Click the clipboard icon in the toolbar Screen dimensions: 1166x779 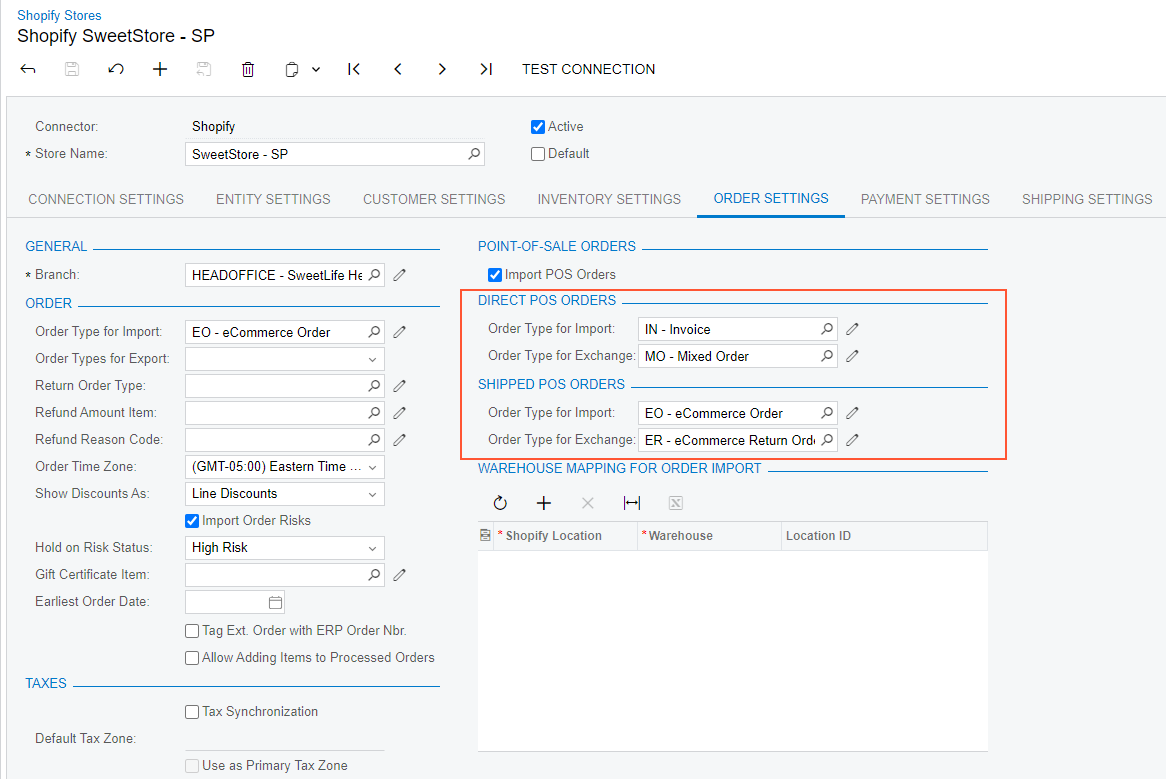(292, 69)
